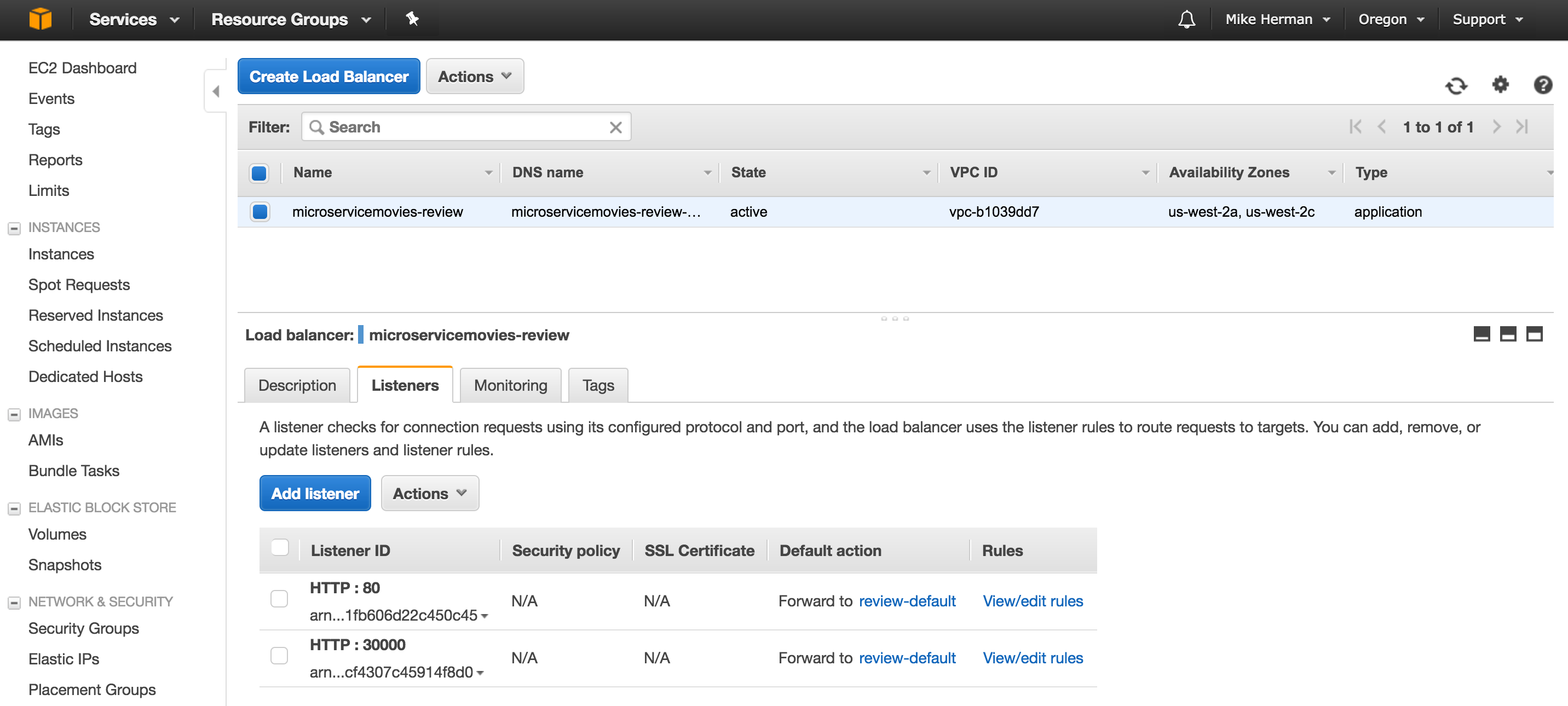Image resolution: width=1568 pixels, height=706 pixels.
Task: Refresh the load balancer list
Action: point(1457,86)
